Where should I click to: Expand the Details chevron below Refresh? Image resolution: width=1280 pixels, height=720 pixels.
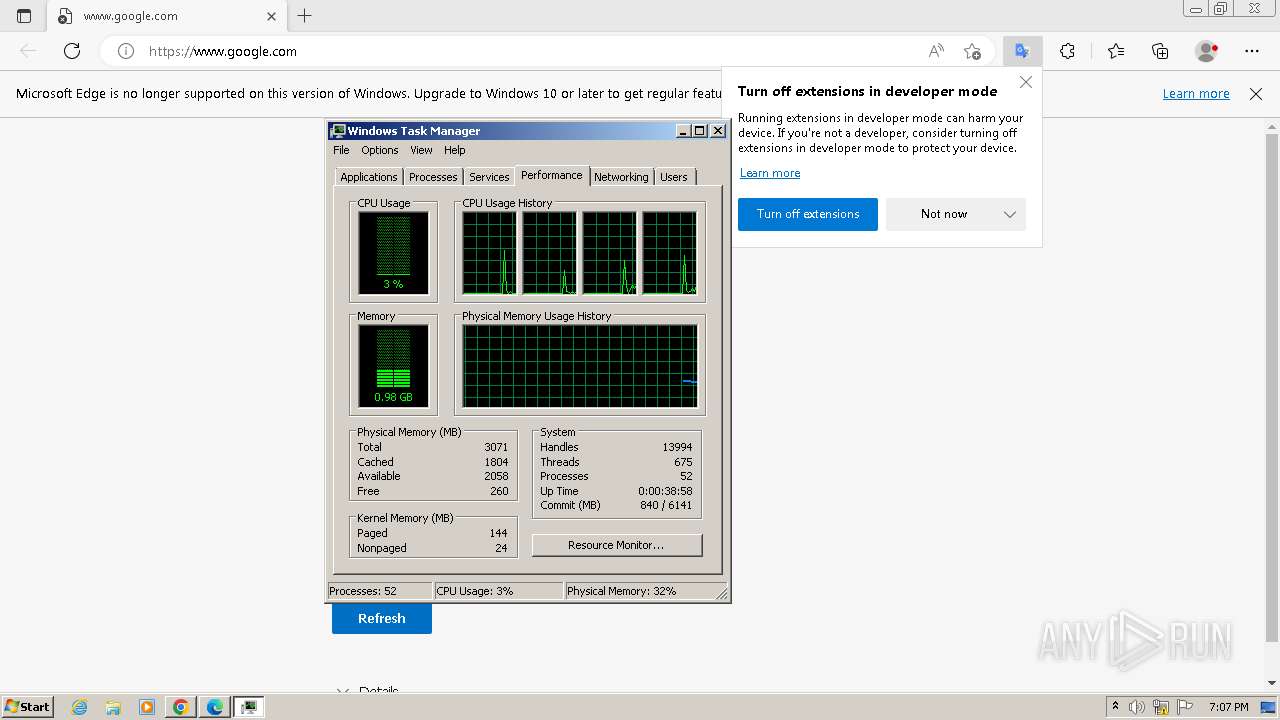point(343,691)
